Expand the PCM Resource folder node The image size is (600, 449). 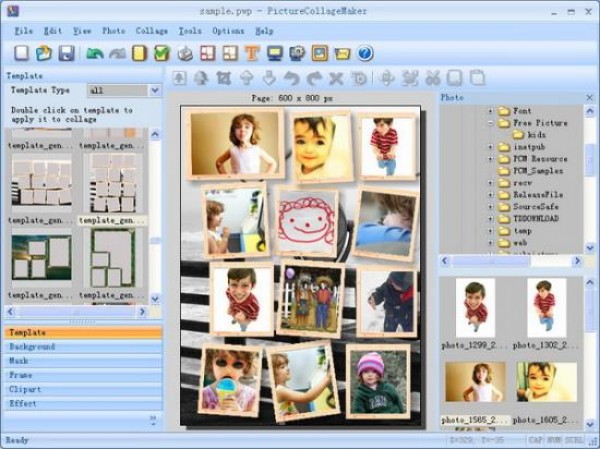coord(490,159)
